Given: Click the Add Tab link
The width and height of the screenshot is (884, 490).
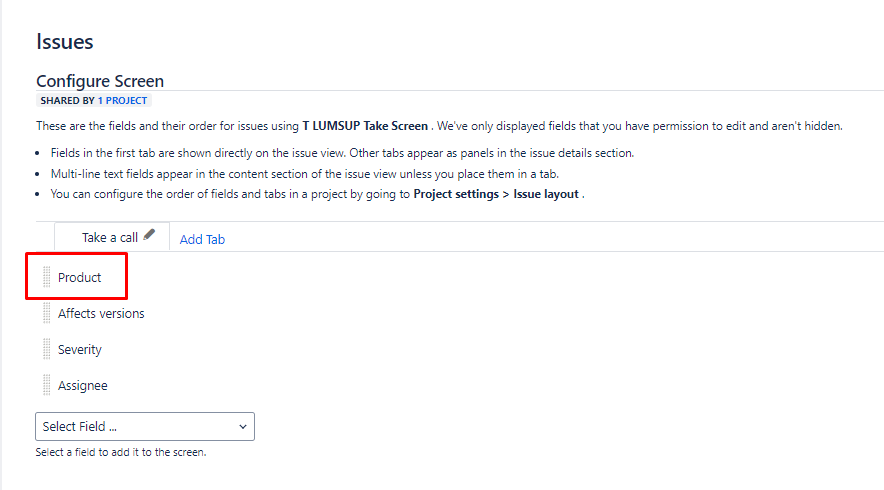Looking at the screenshot, I should tap(202, 239).
